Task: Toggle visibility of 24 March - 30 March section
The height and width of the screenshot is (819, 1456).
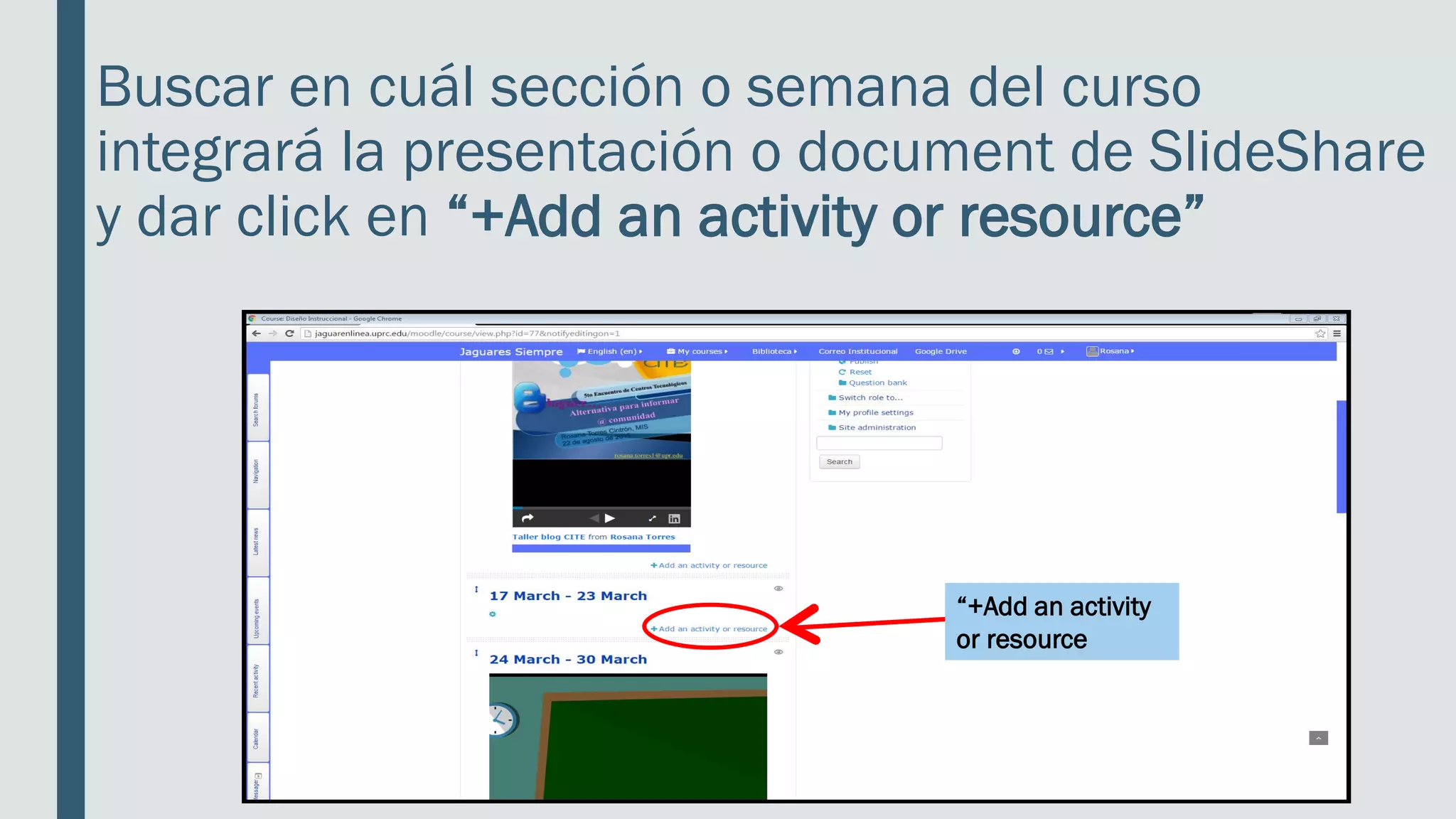Action: pyautogui.click(x=778, y=652)
